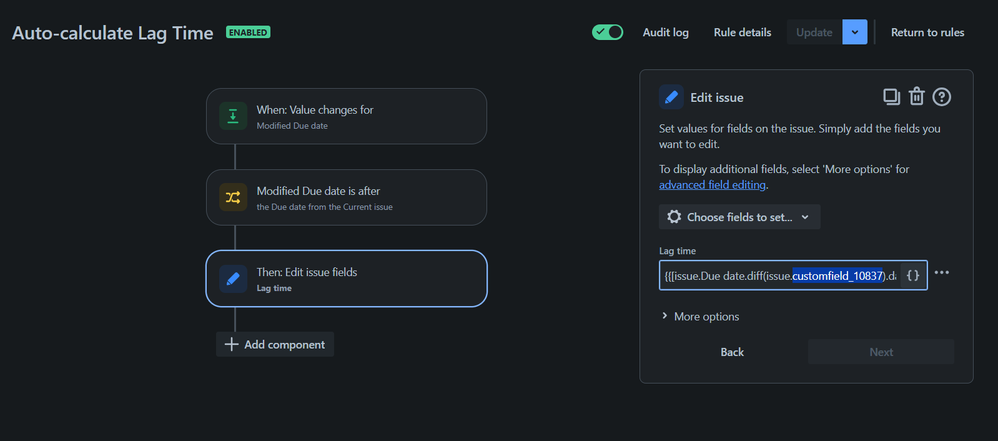Click the smart value curly braces icon
Image resolution: width=998 pixels, height=441 pixels.
coord(913,276)
